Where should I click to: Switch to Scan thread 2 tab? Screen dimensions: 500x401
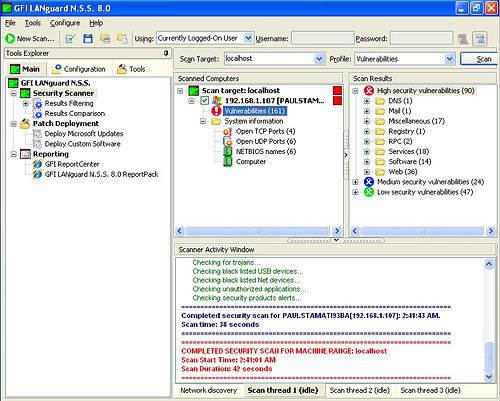[x=360, y=390]
